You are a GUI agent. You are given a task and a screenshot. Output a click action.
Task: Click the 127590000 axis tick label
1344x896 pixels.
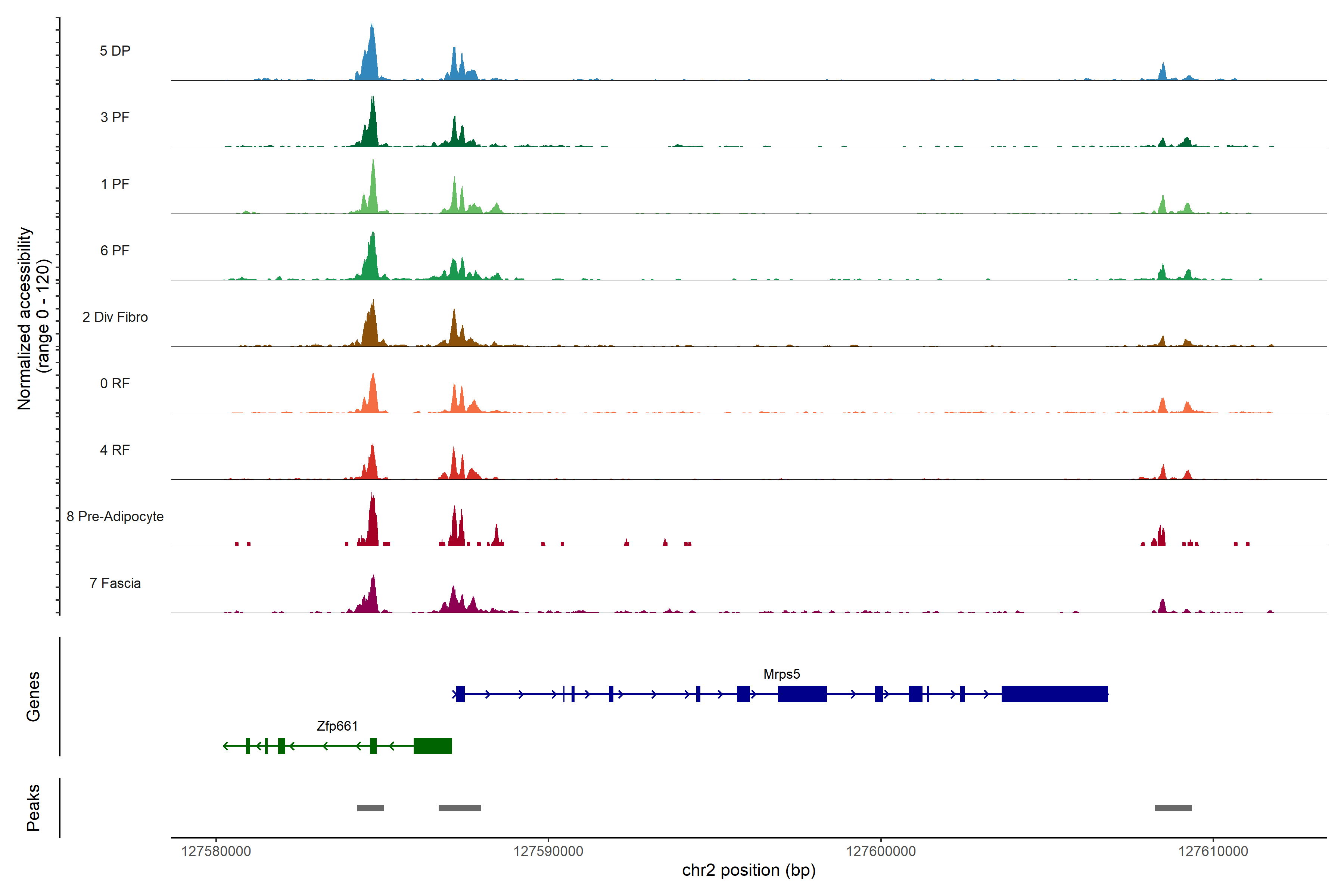click(x=548, y=852)
